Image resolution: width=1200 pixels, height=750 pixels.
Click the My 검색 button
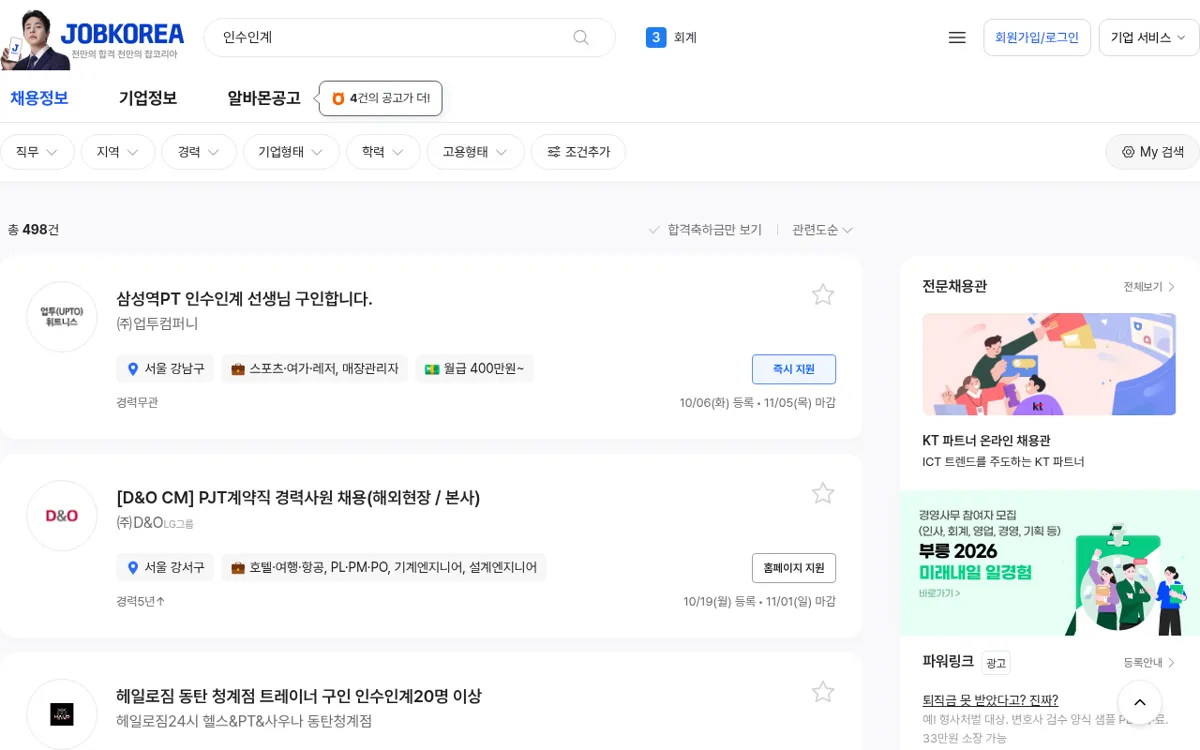[x=1152, y=152]
